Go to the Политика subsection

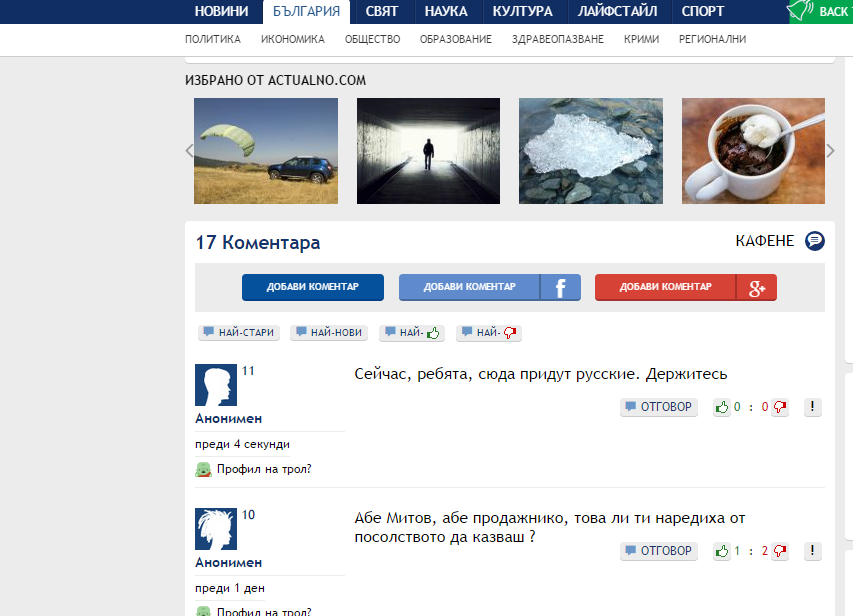coord(213,39)
